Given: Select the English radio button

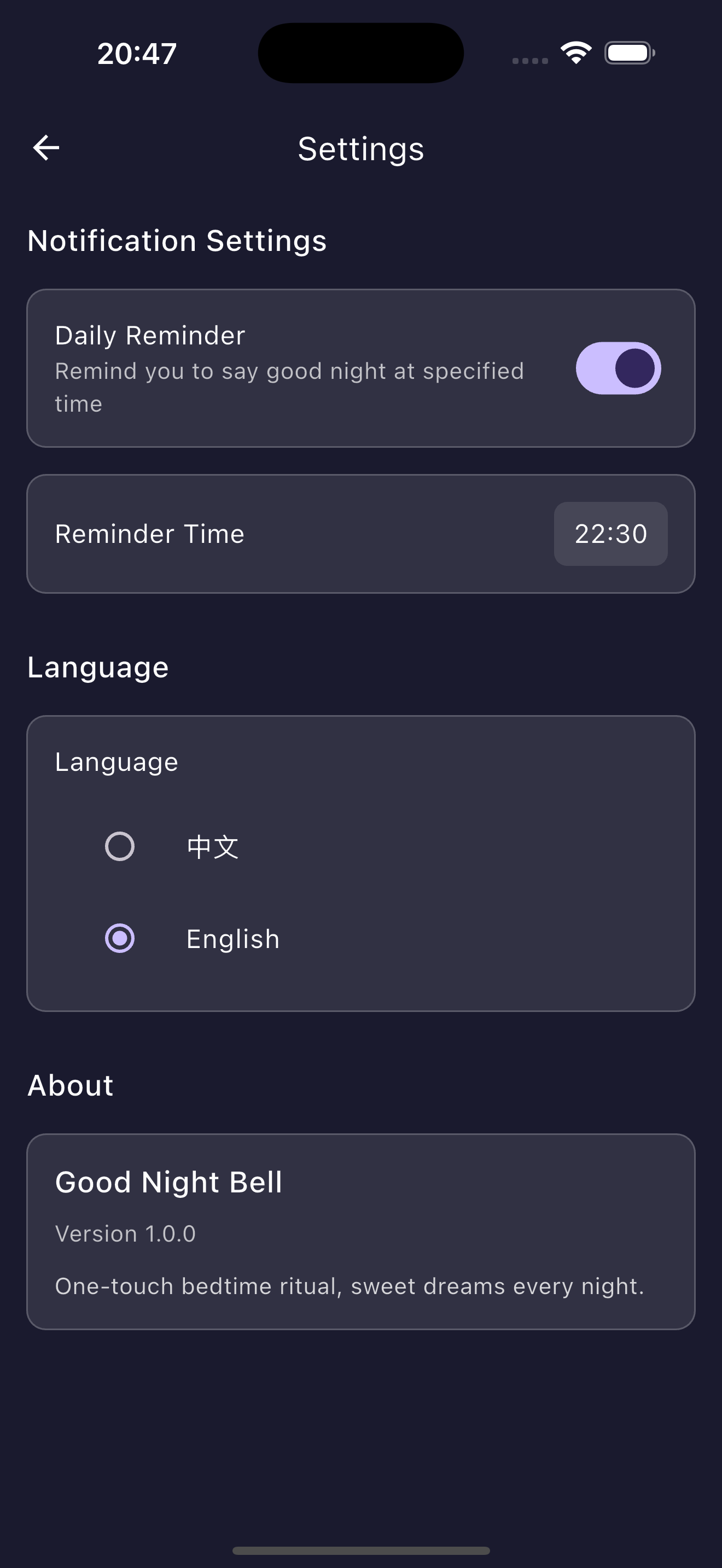Looking at the screenshot, I should point(120,938).
